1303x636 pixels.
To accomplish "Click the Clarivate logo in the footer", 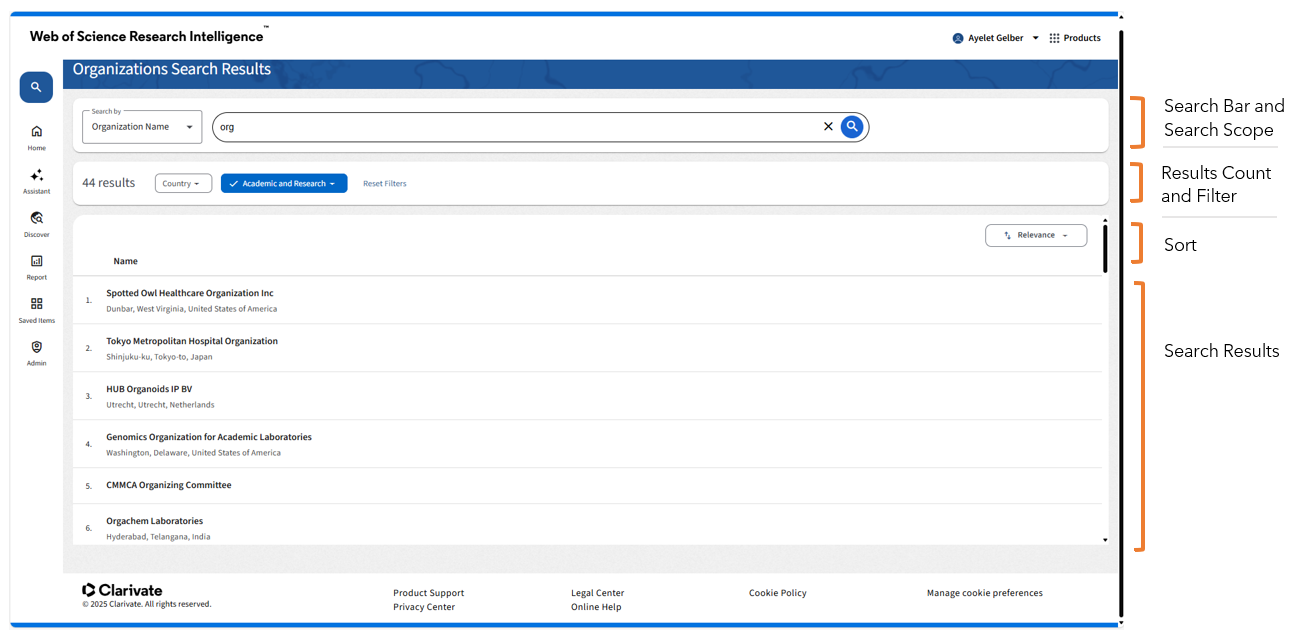I will [x=122, y=590].
